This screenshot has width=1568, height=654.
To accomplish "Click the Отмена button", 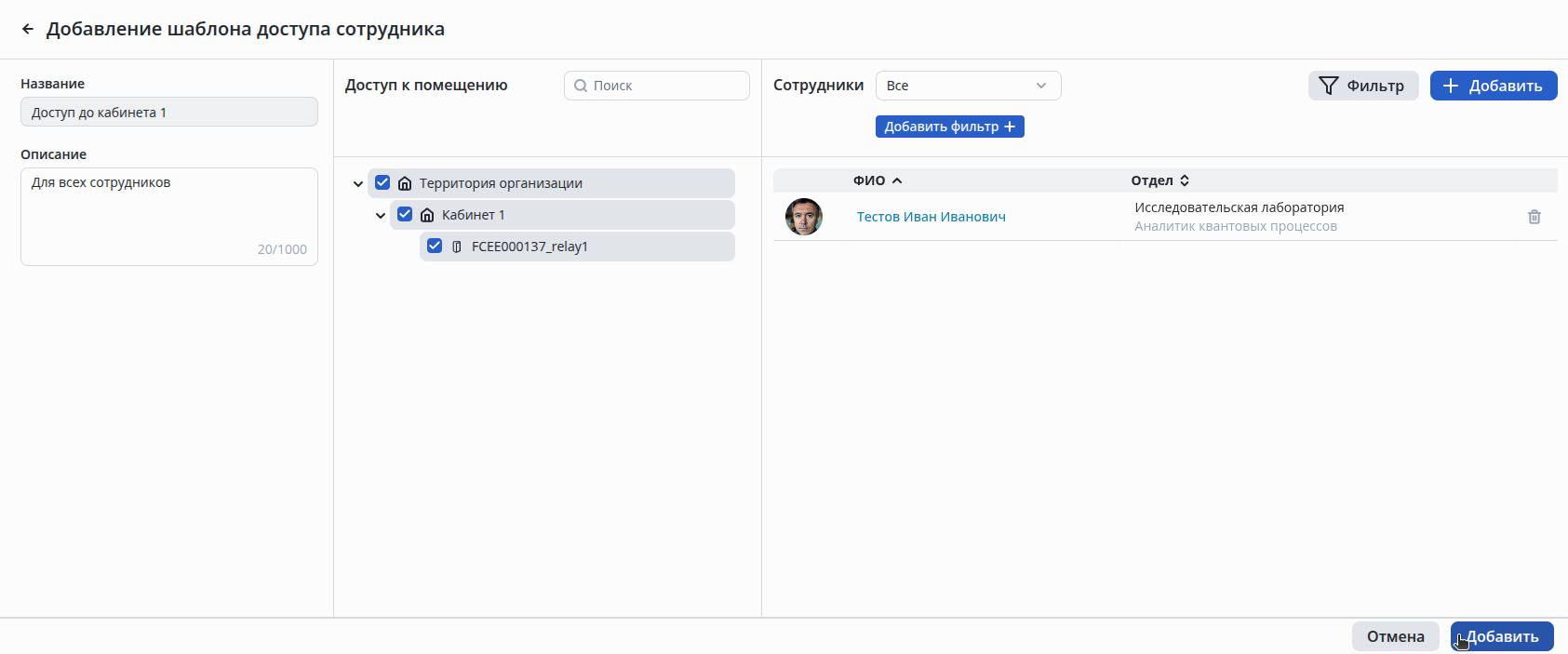I will 1395,636.
